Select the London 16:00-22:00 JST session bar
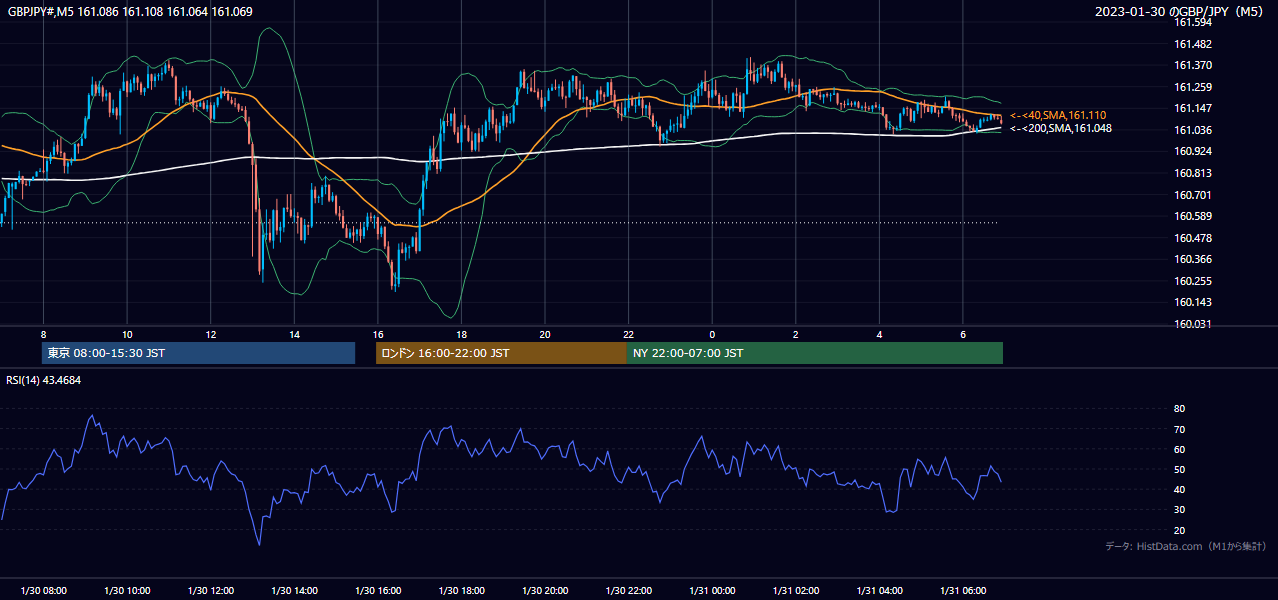1278x600 pixels. (x=501, y=353)
